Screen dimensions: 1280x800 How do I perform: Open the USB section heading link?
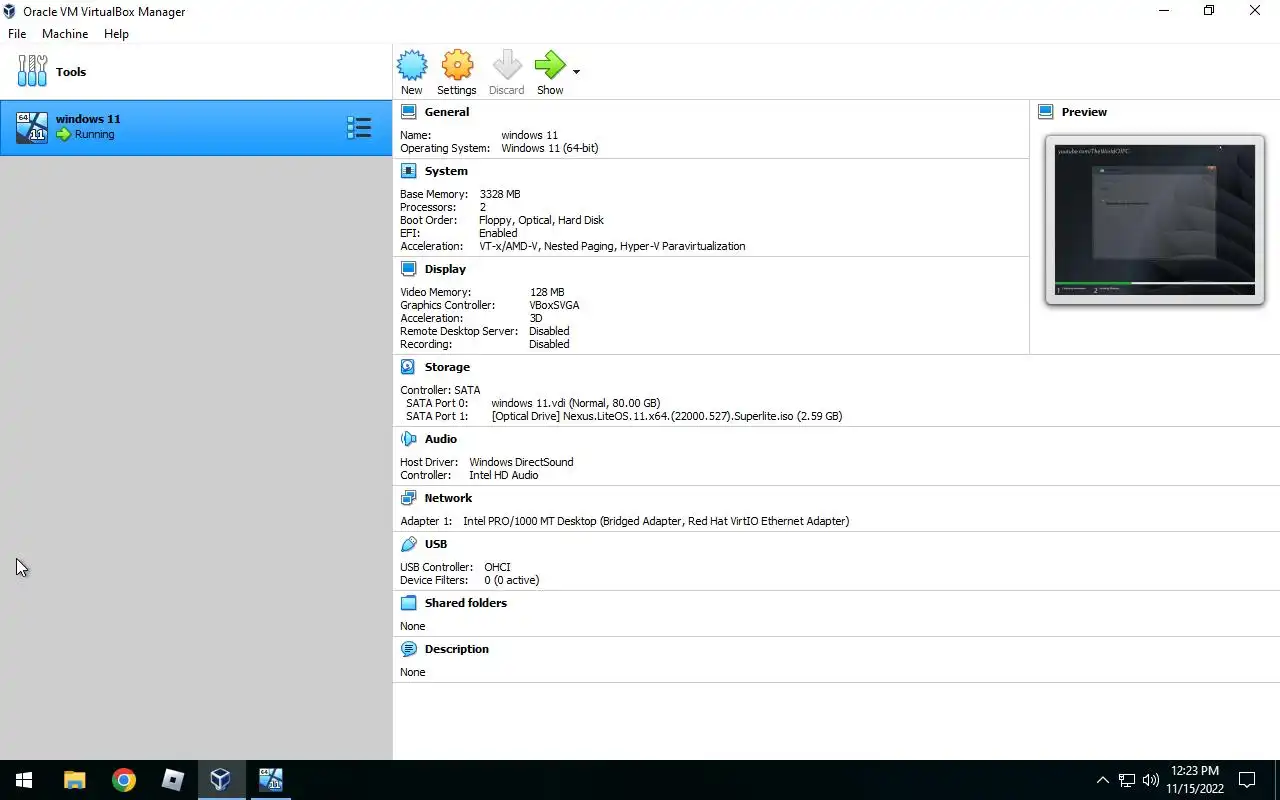pos(436,544)
